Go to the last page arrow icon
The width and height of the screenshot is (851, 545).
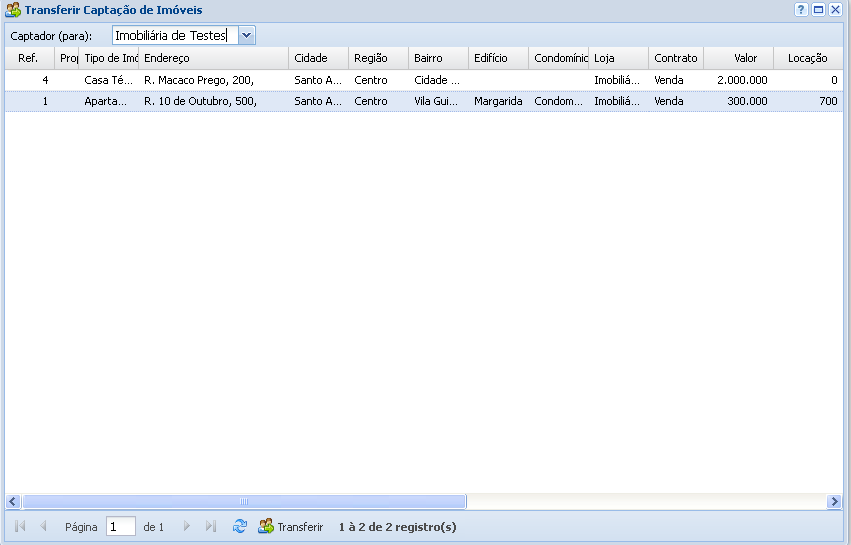click(x=210, y=526)
